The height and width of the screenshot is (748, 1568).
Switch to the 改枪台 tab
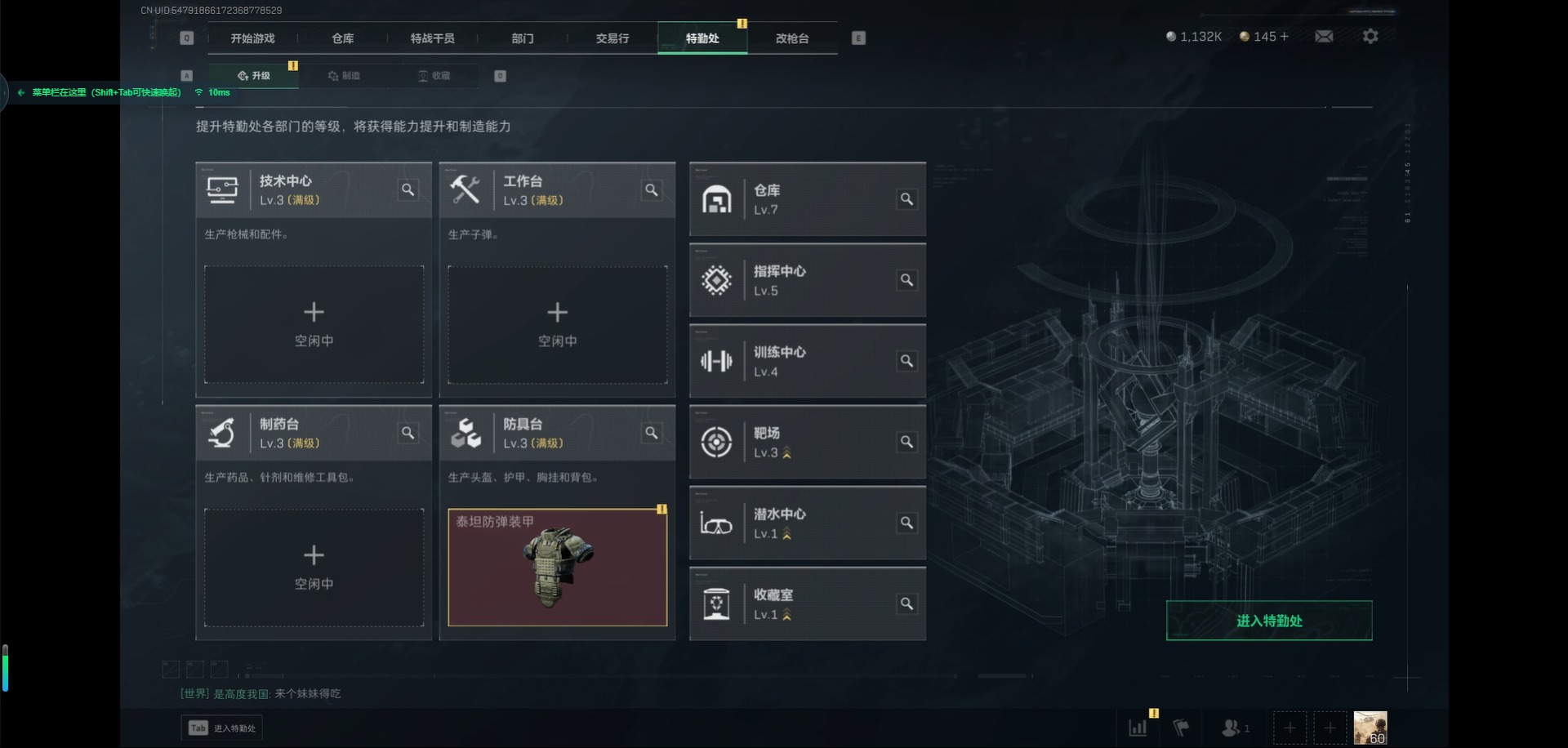point(792,38)
